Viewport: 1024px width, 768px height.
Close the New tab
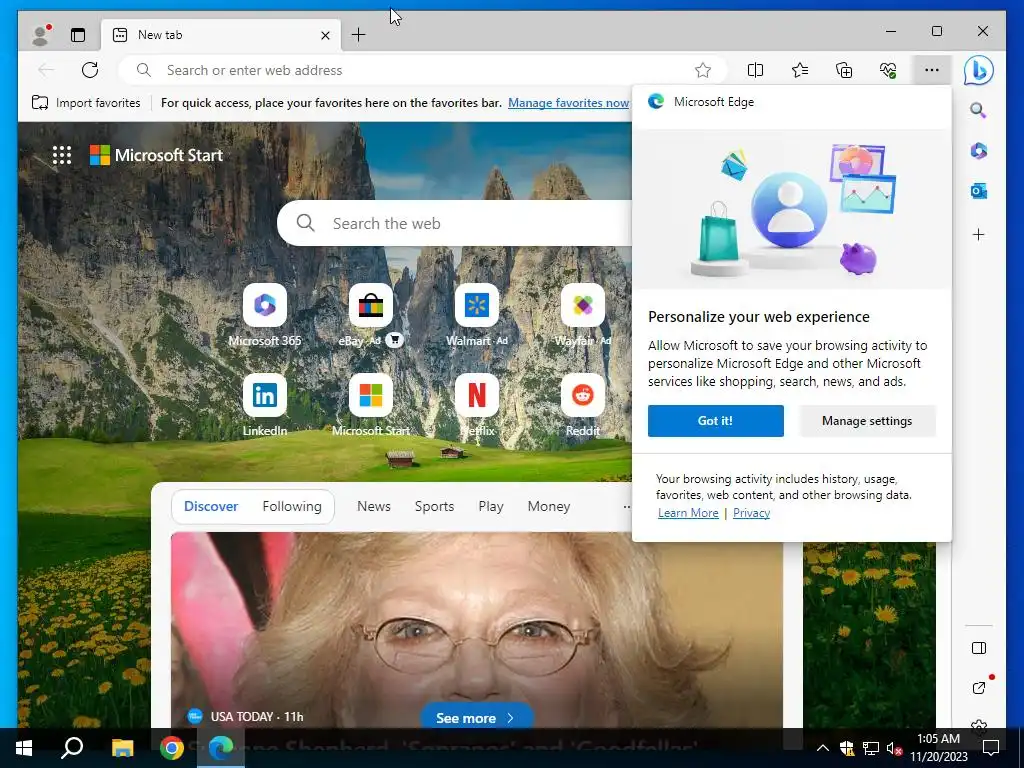pyautogui.click(x=325, y=35)
